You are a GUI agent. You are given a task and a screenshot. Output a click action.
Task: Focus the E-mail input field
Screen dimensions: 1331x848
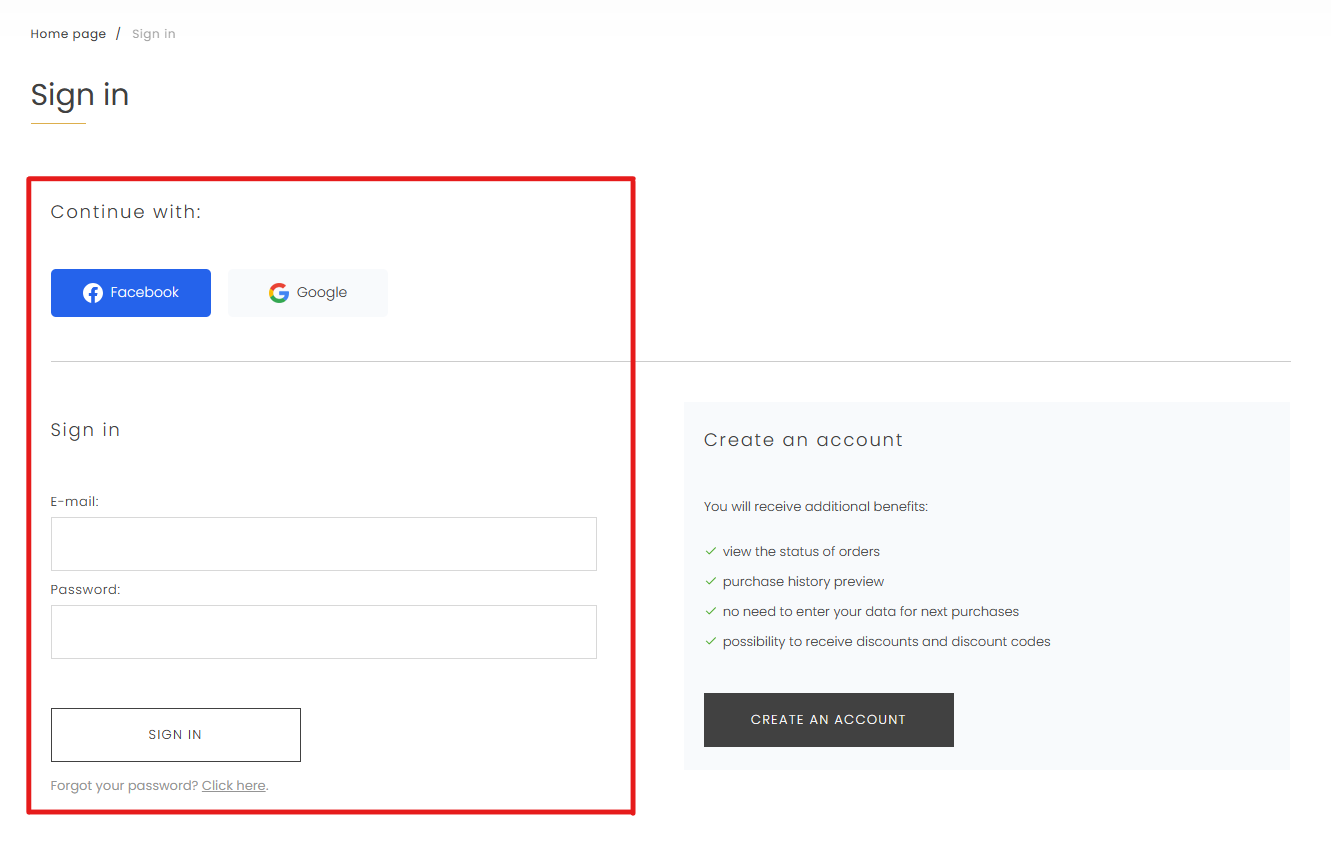point(323,544)
